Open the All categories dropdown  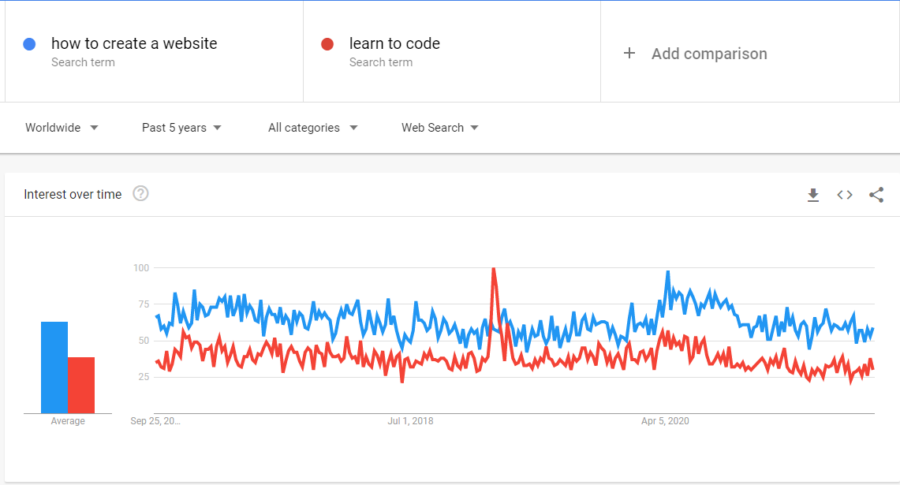point(313,128)
